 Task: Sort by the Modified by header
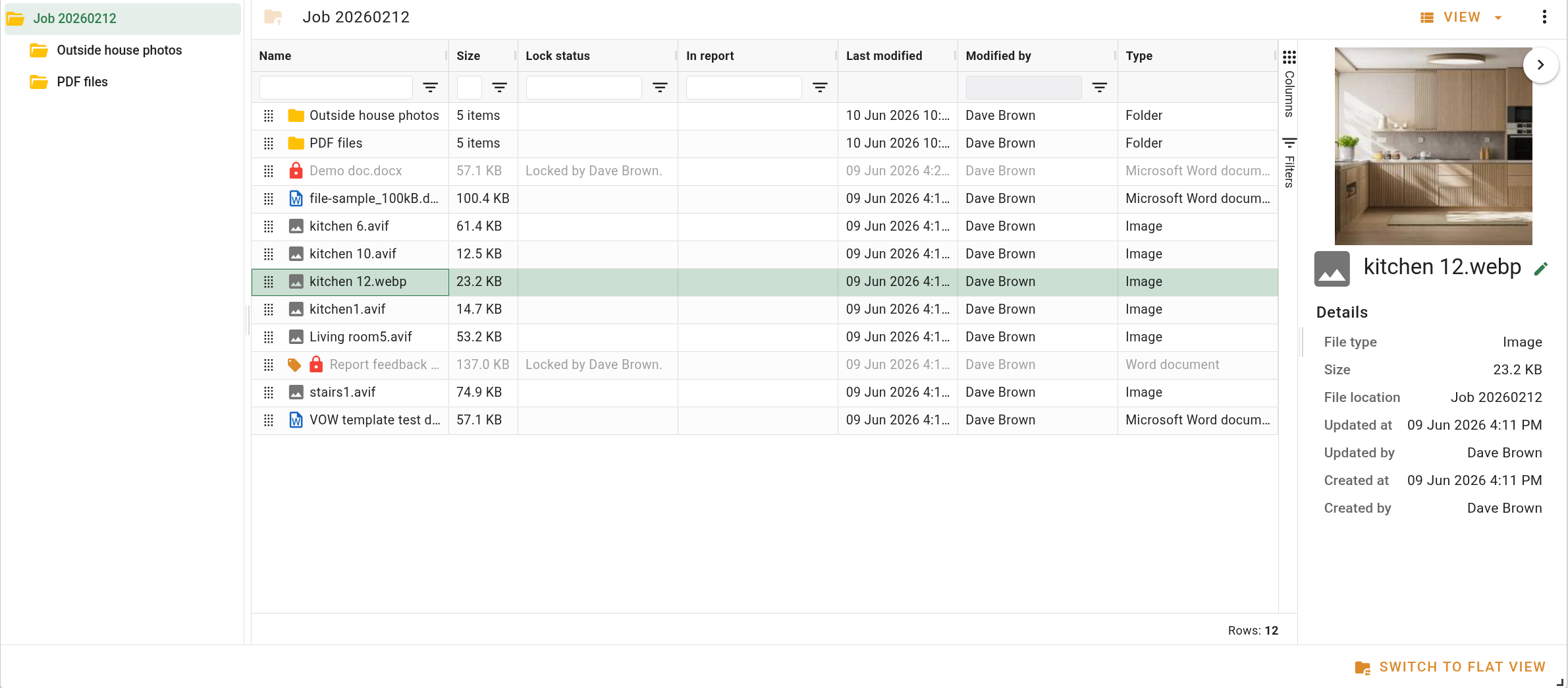click(x=998, y=56)
